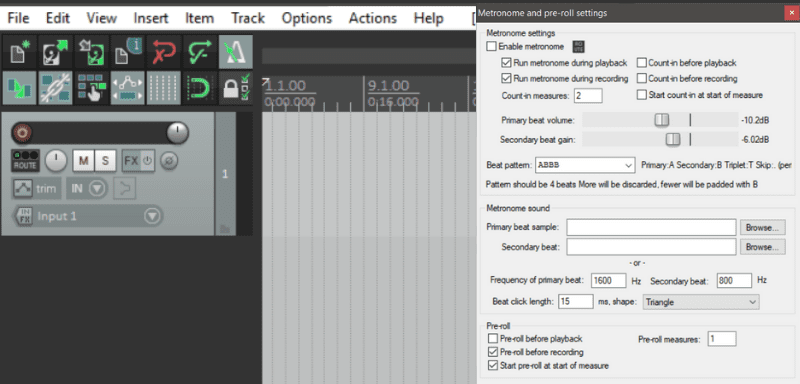Enable Pre-roll before playback
Screen dimensions: 800x384
pos(493,338)
